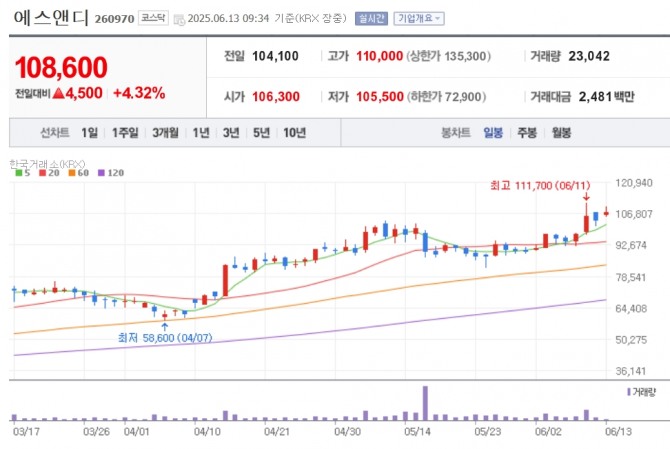Click the orange 60-day moving average swatch
Image resolution: width=670 pixels, height=449 pixels.
[72, 173]
